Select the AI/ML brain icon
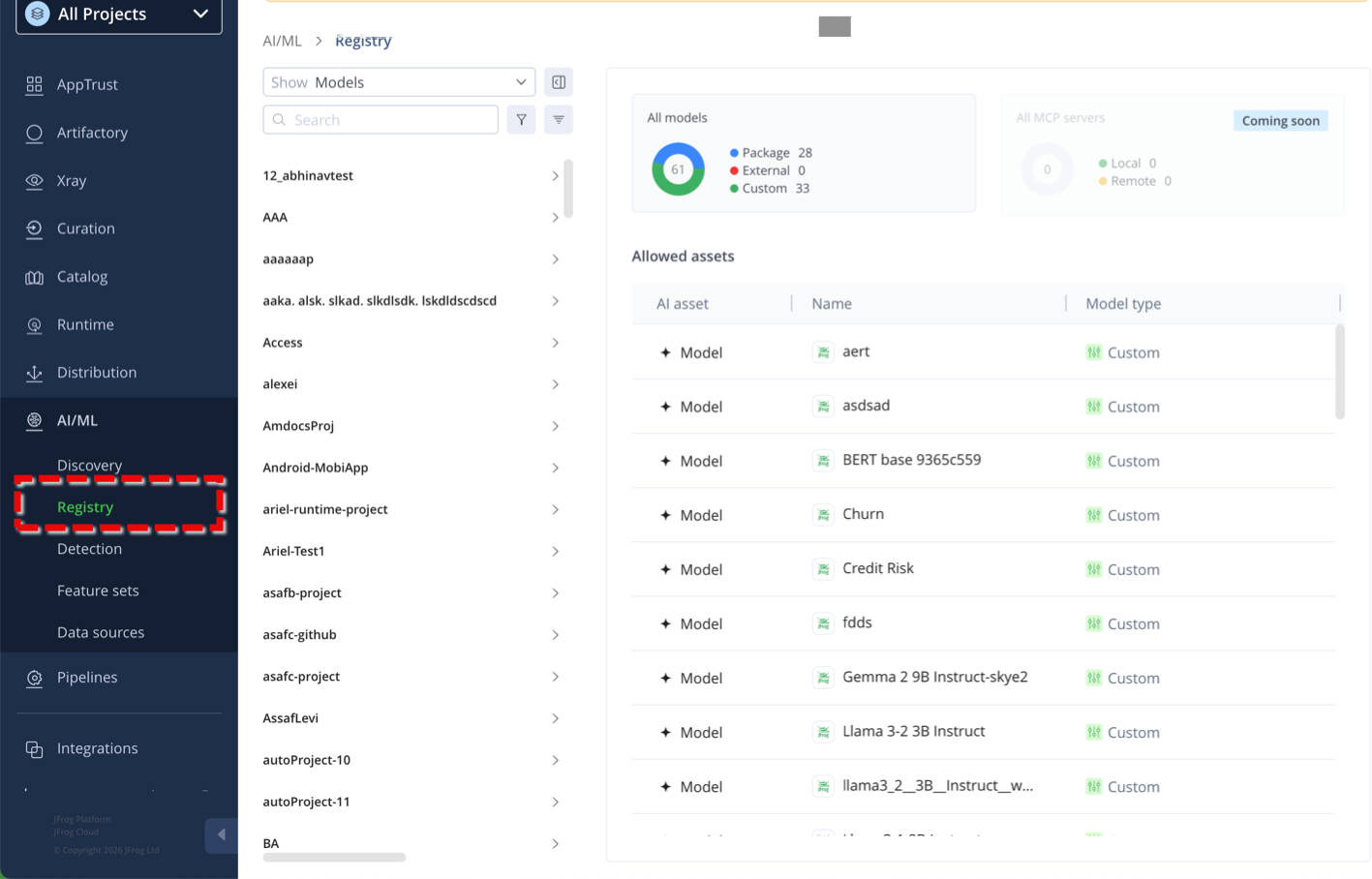Viewport: 1372px width, 879px height. [34, 420]
